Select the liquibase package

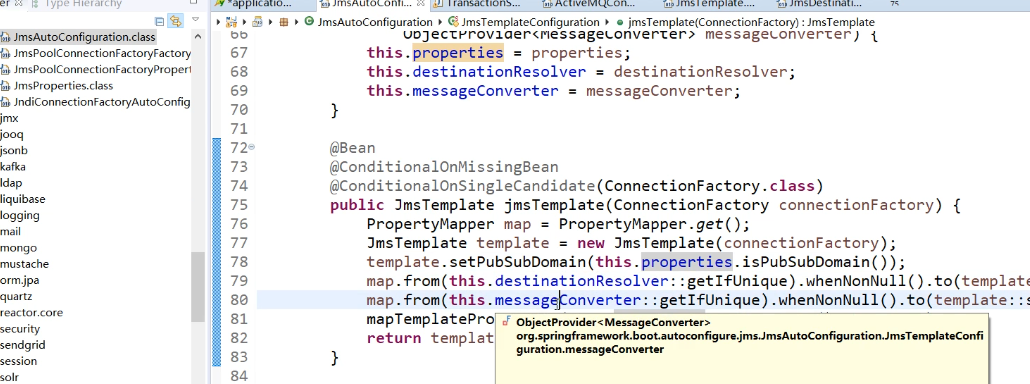pos(23,199)
